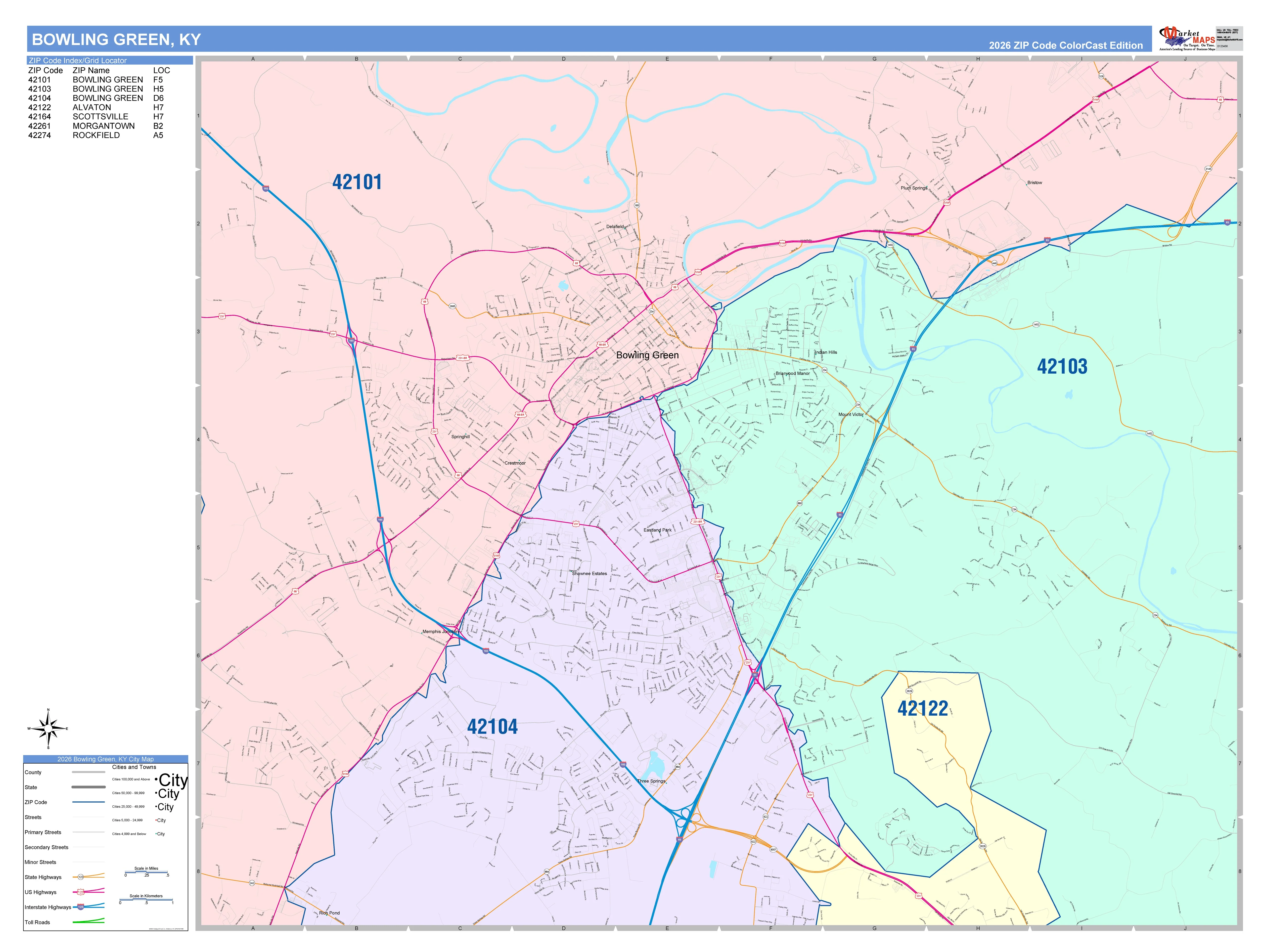Click the Toll Roads green legend line

click(89, 921)
